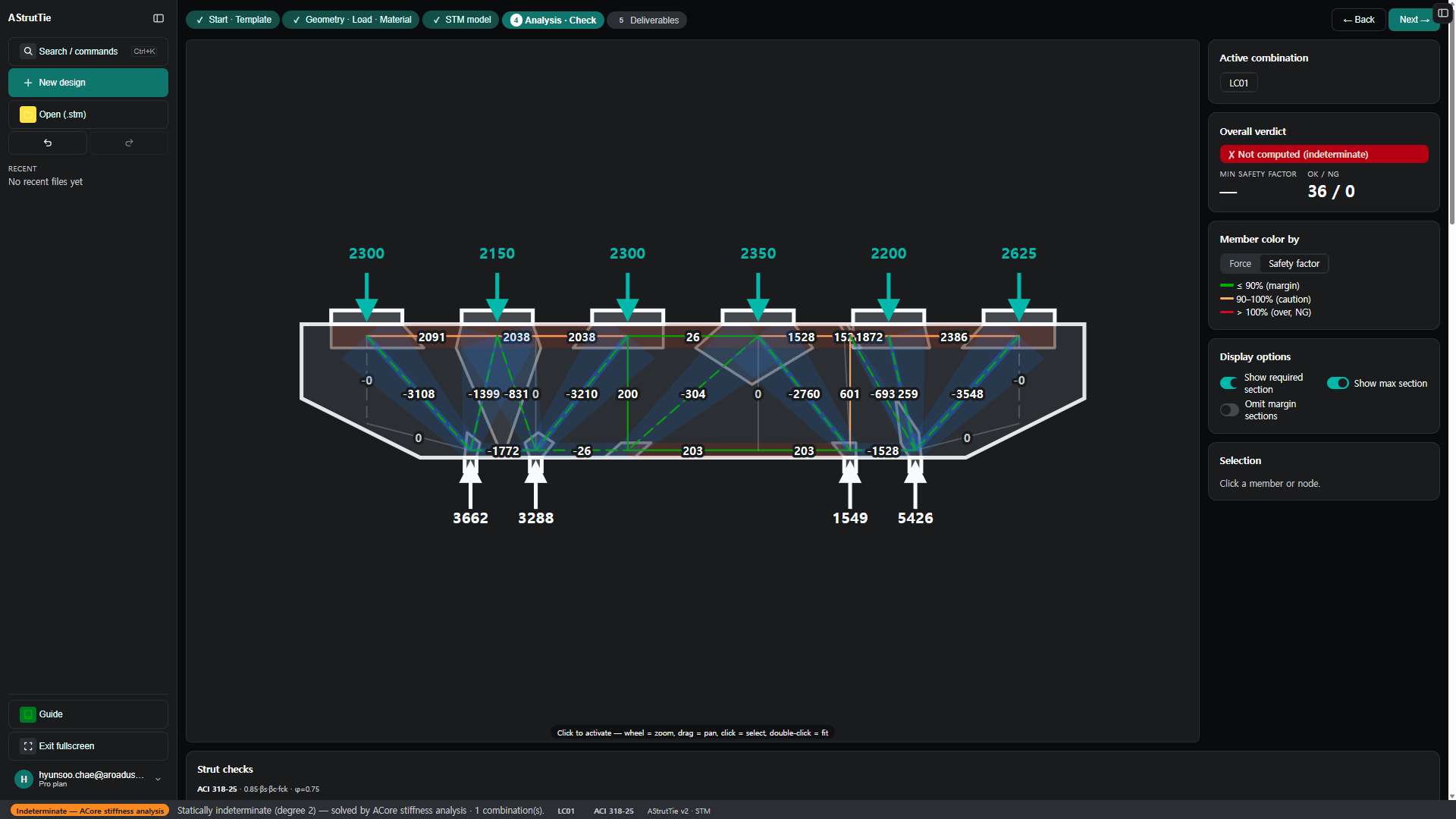Select the member labeled -2760
The image size is (1456, 819).
click(x=804, y=394)
